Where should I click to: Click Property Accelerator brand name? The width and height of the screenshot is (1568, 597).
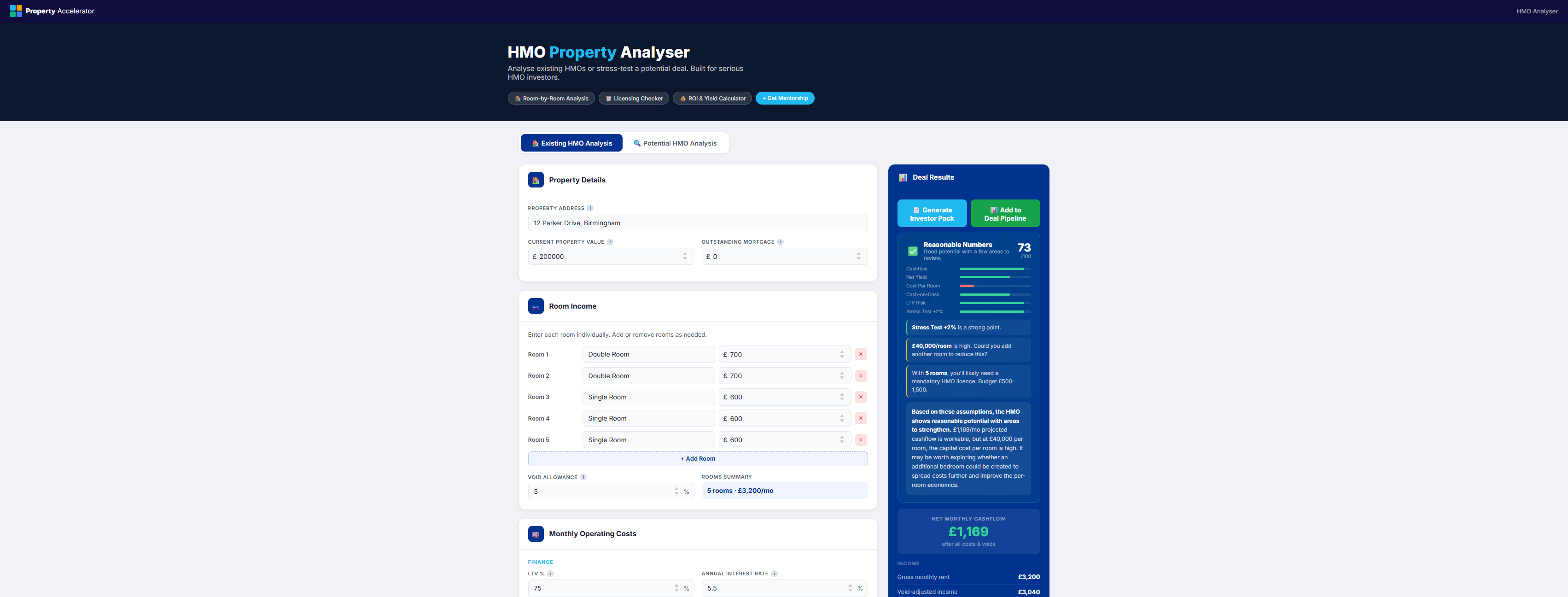click(60, 11)
